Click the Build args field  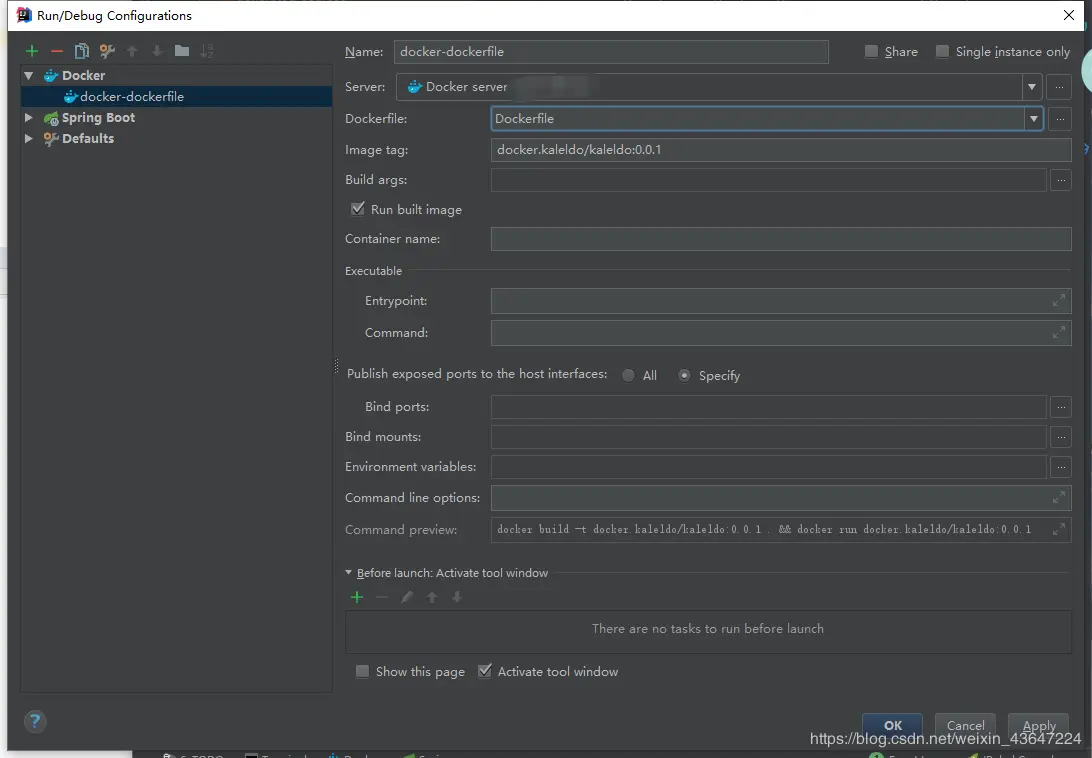(768, 180)
